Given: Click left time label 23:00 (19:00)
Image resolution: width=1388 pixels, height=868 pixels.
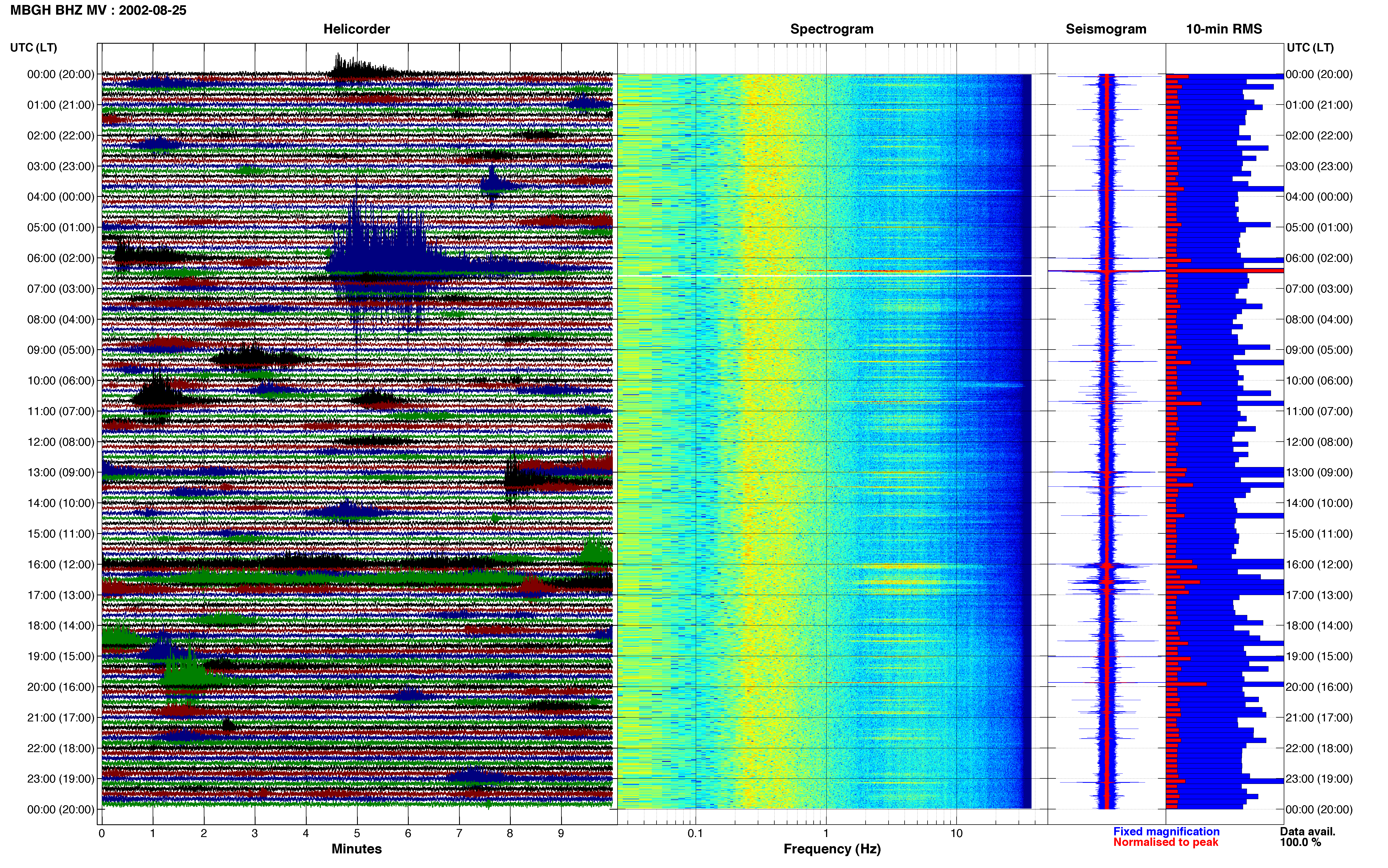Looking at the screenshot, I should click(x=61, y=778).
